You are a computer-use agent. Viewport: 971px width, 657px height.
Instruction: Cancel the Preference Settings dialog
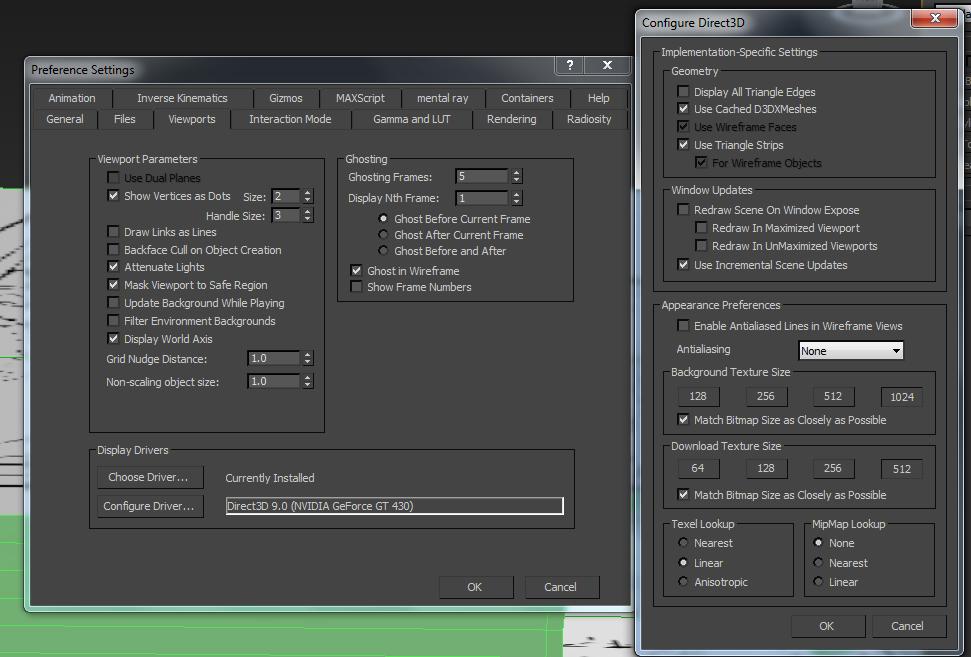(x=561, y=587)
